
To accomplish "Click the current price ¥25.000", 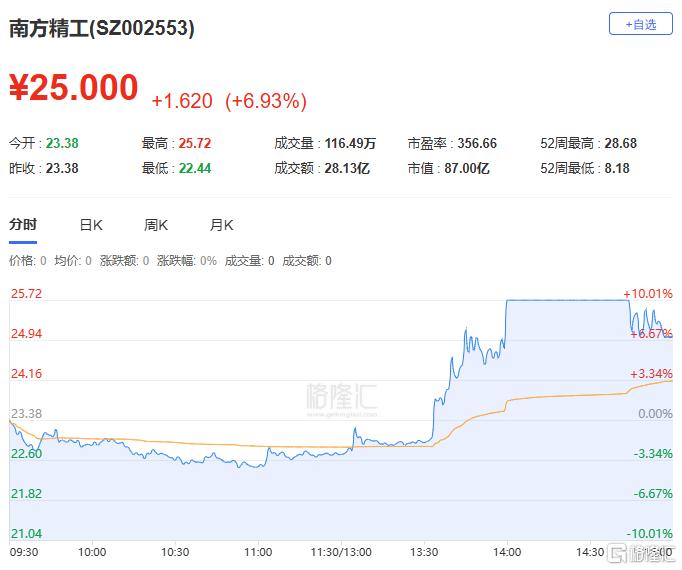I will tap(74, 87).
